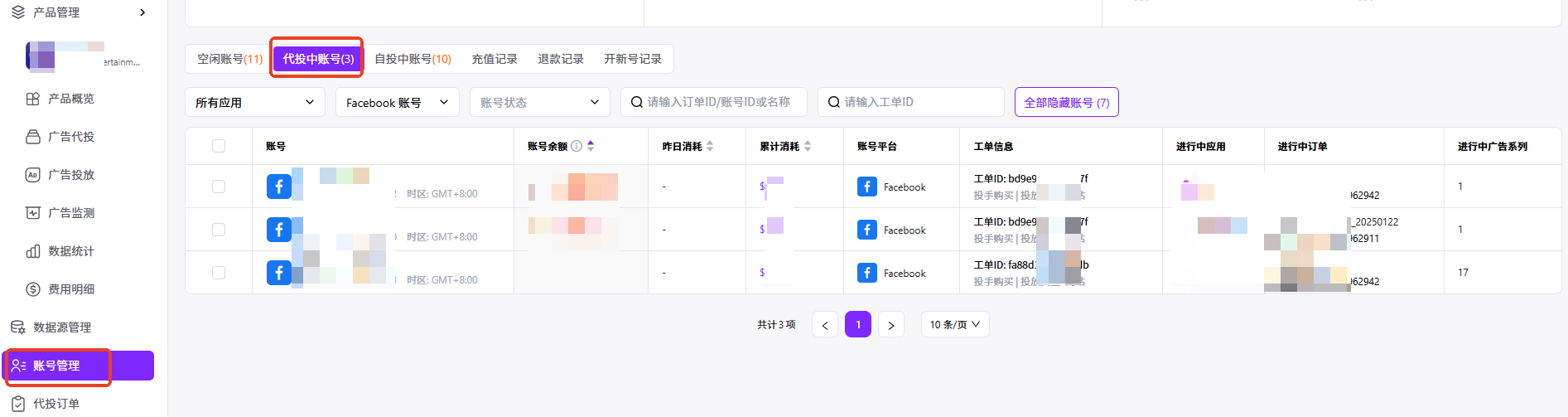Go to 广告代投 sidebar item
This screenshot has height=417, width=1568.
(70, 137)
